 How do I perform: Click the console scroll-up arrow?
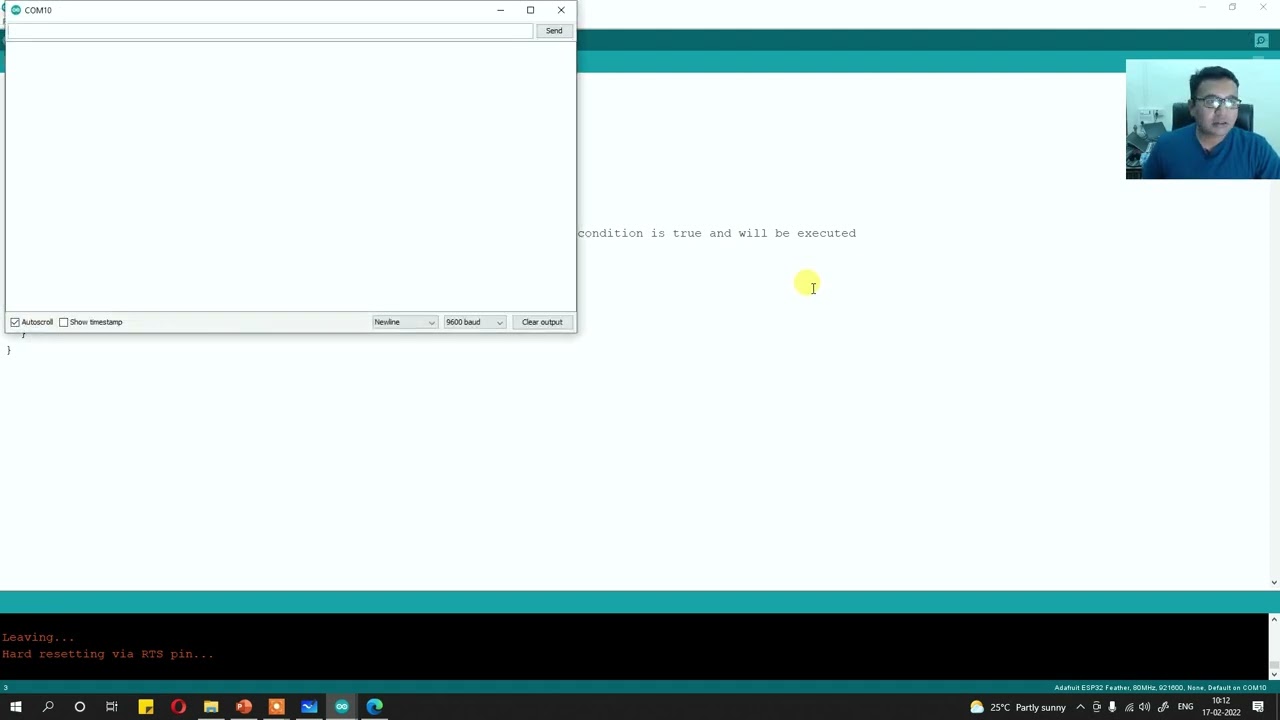click(1274, 620)
